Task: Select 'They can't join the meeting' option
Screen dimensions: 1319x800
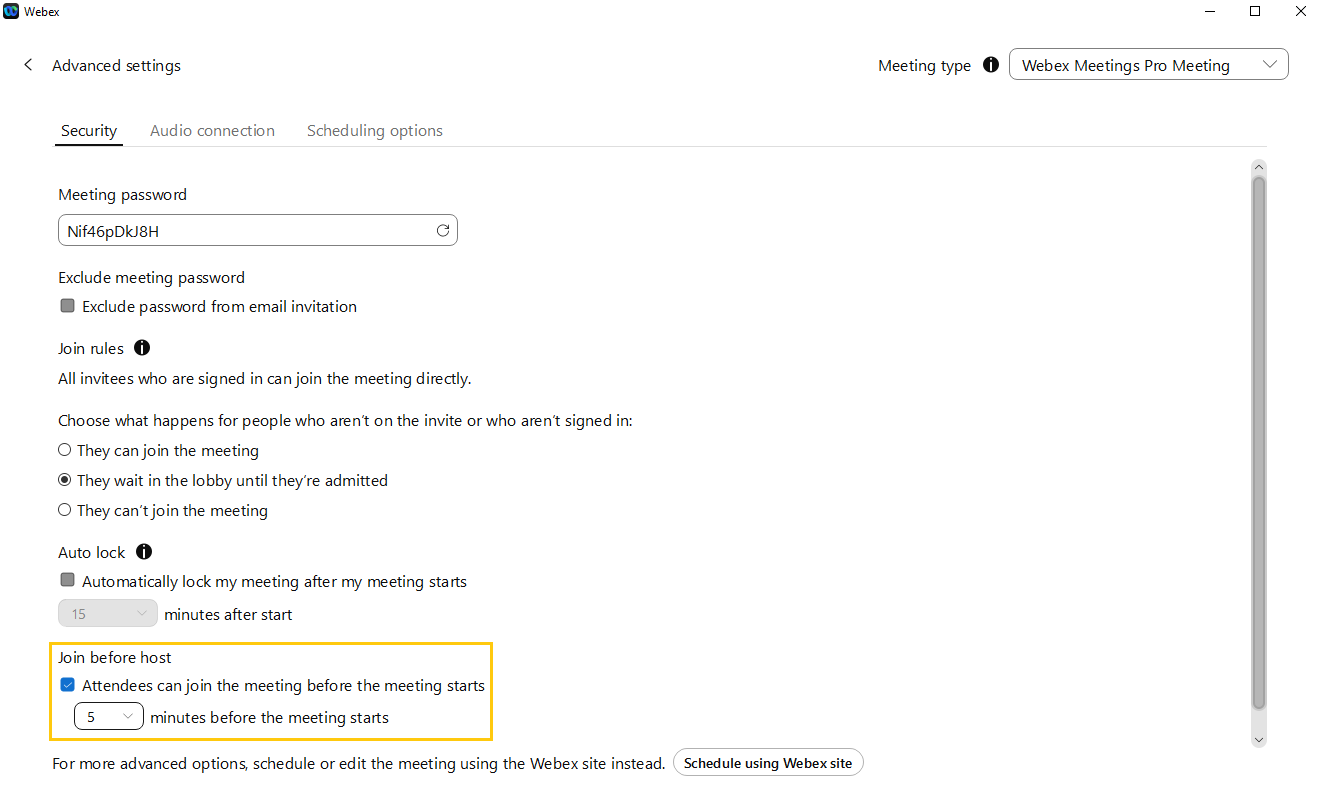Action: click(65, 511)
